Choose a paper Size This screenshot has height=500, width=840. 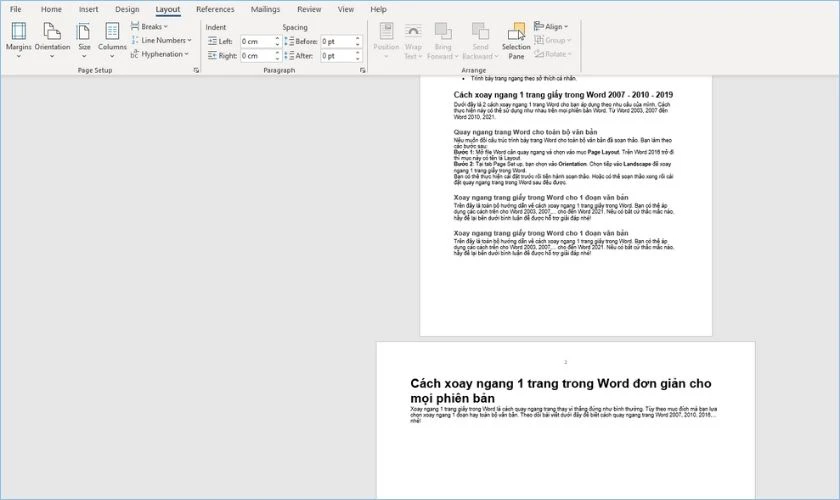[84, 40]
